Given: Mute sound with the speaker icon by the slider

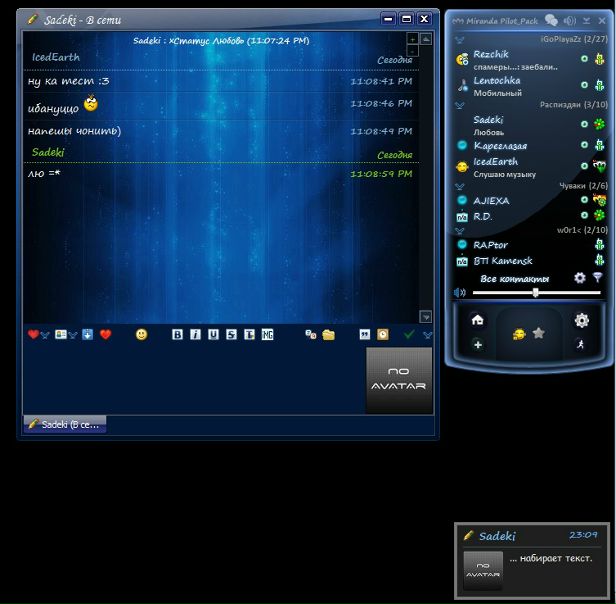Looking at the screenshot, I should click(x=460, y=293).
